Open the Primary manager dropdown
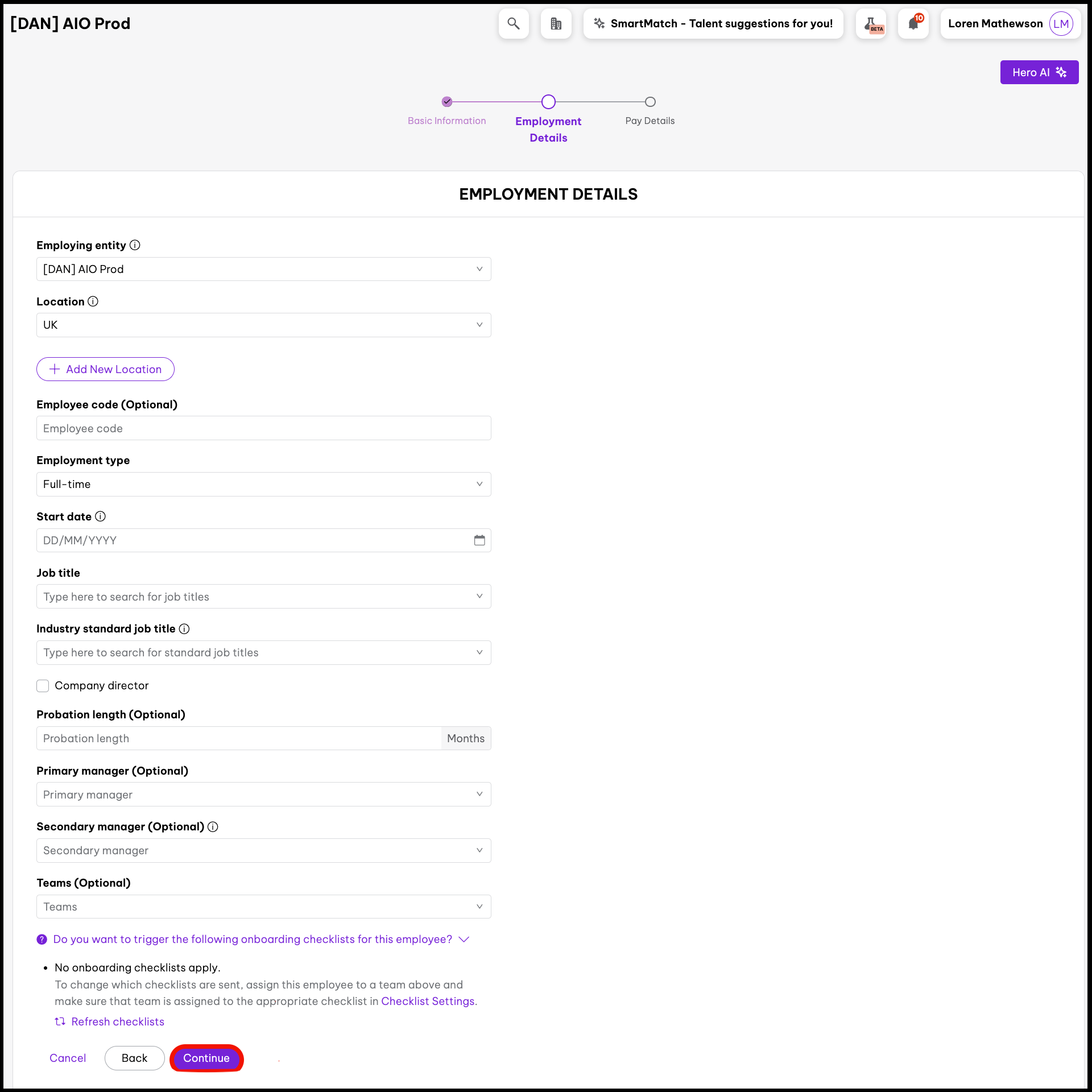The height and width of the screenshot is (1092, 1092). click(263, 795)
